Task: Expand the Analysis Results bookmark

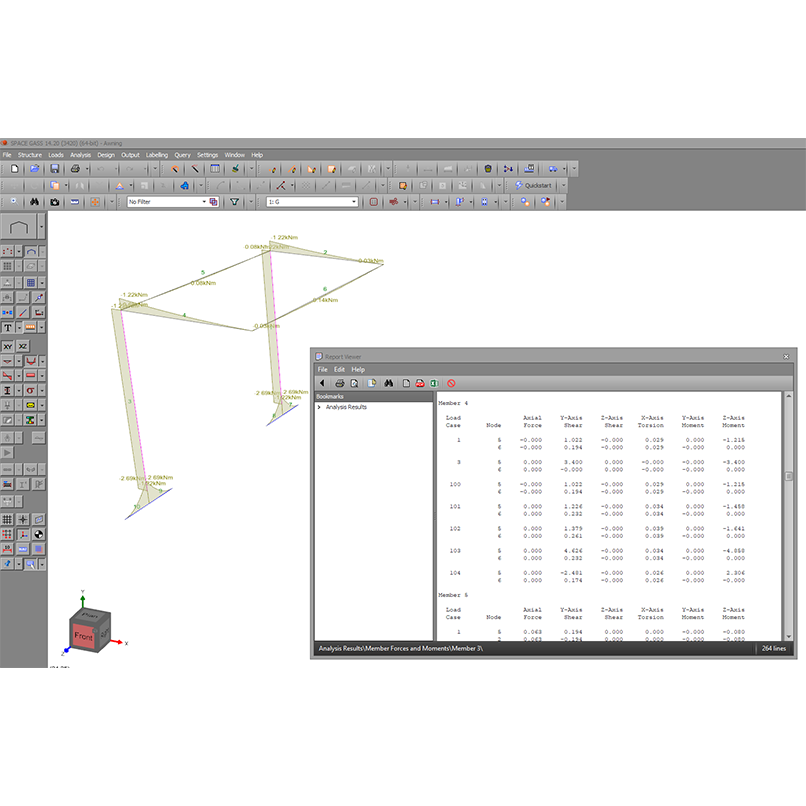Action: coord(319,407)
